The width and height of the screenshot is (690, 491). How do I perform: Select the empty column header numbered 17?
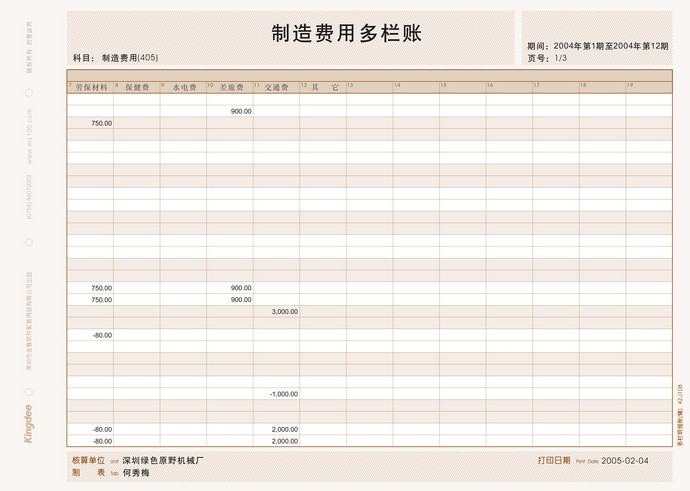coord(556,87)
